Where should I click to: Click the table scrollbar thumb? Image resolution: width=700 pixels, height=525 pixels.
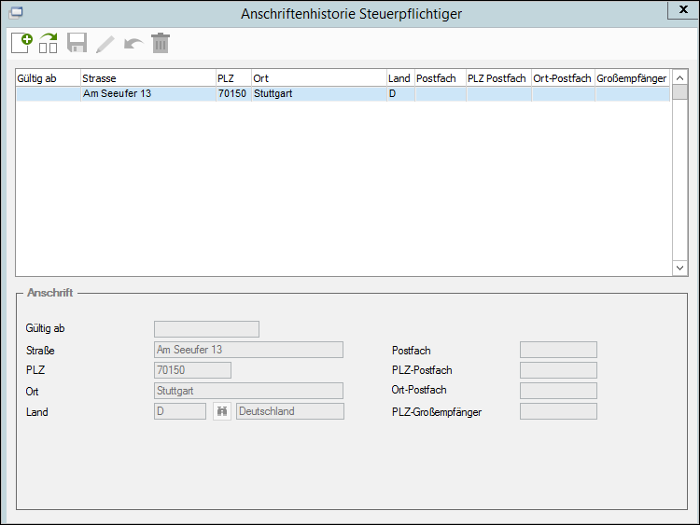[680, 93]
